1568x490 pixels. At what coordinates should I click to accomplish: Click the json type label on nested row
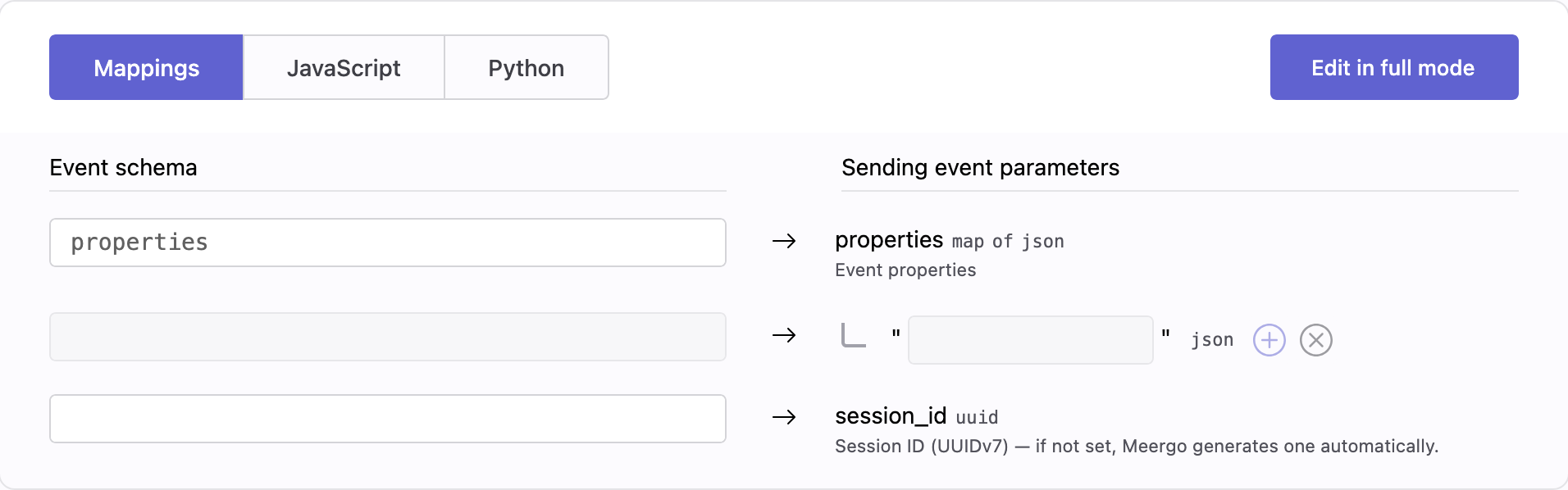coord(1211,339)
